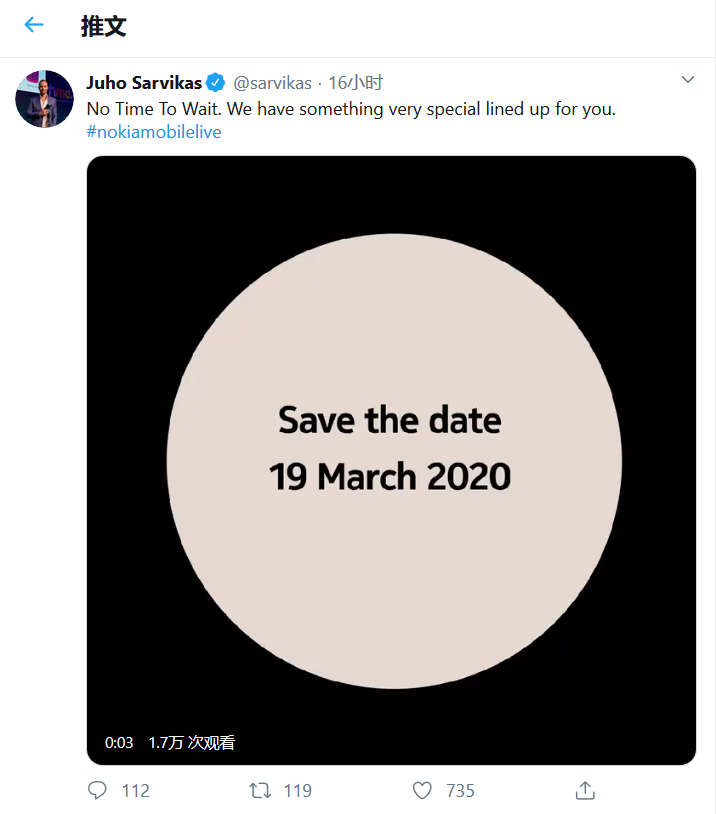The width and height of the screenshot is (716, 814).
Task: Play the Save the date video
Action: [391, 460]
